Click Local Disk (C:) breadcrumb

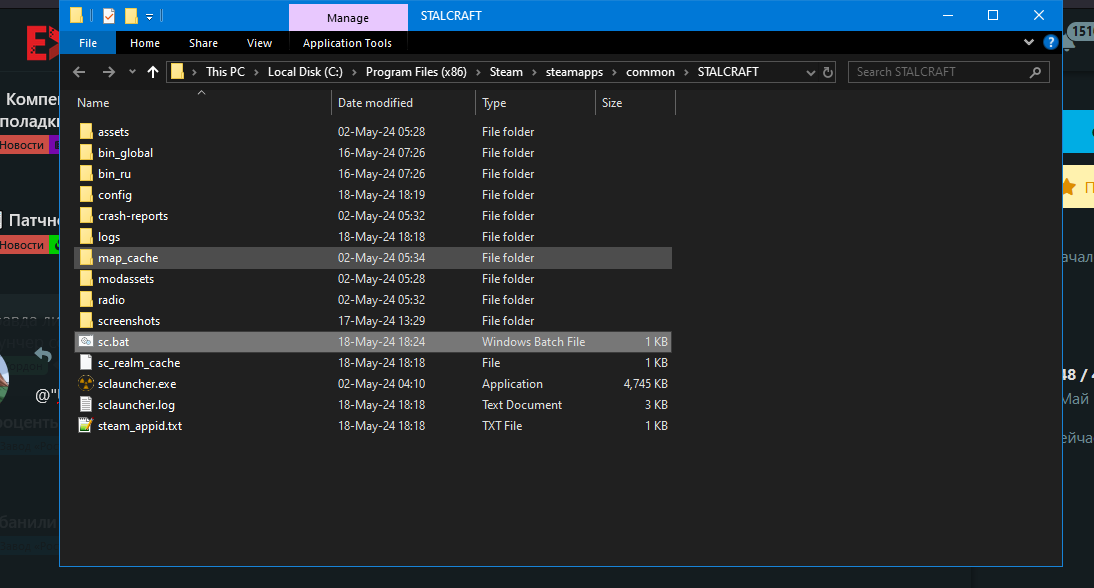click(305, 72)
